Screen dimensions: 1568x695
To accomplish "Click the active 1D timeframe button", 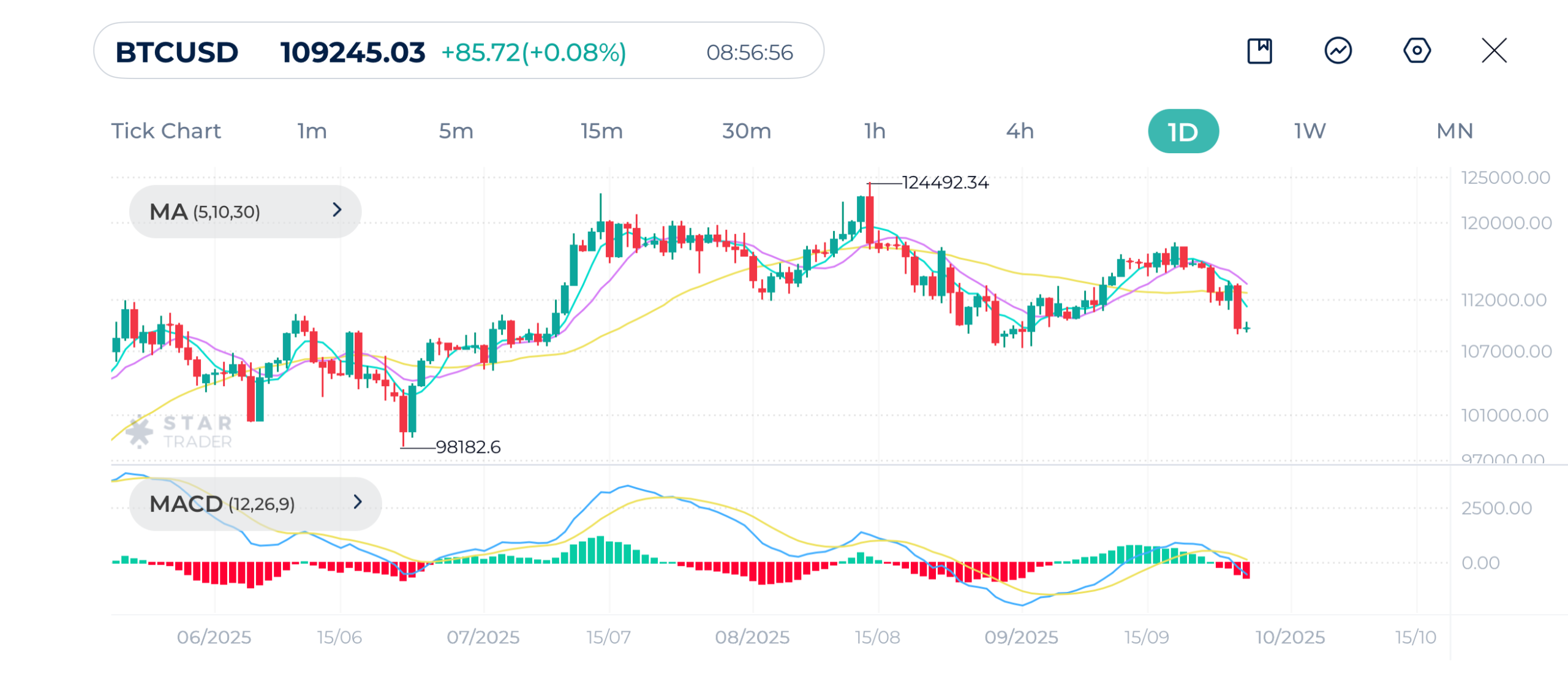I will click(1183, 131).
